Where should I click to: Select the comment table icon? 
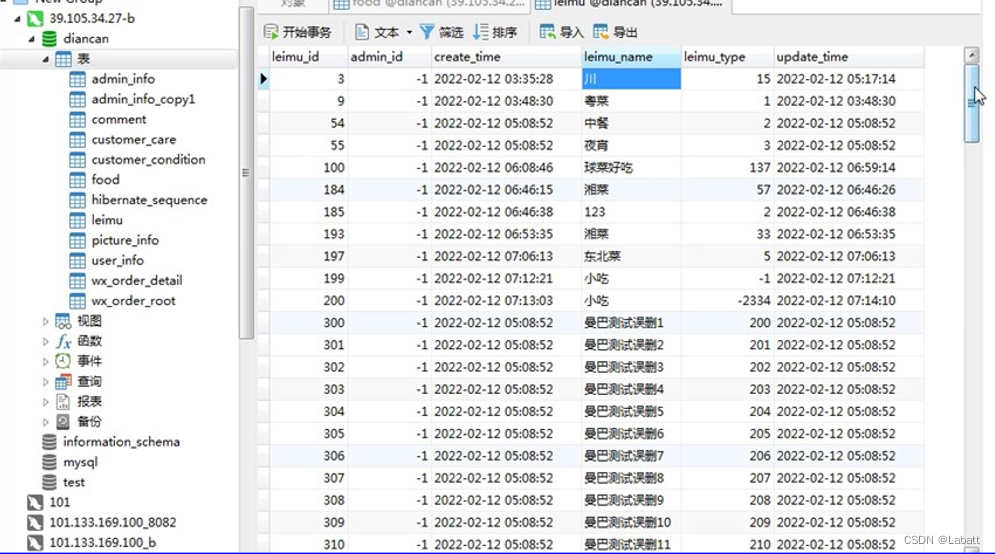click(x=77, y=120)
